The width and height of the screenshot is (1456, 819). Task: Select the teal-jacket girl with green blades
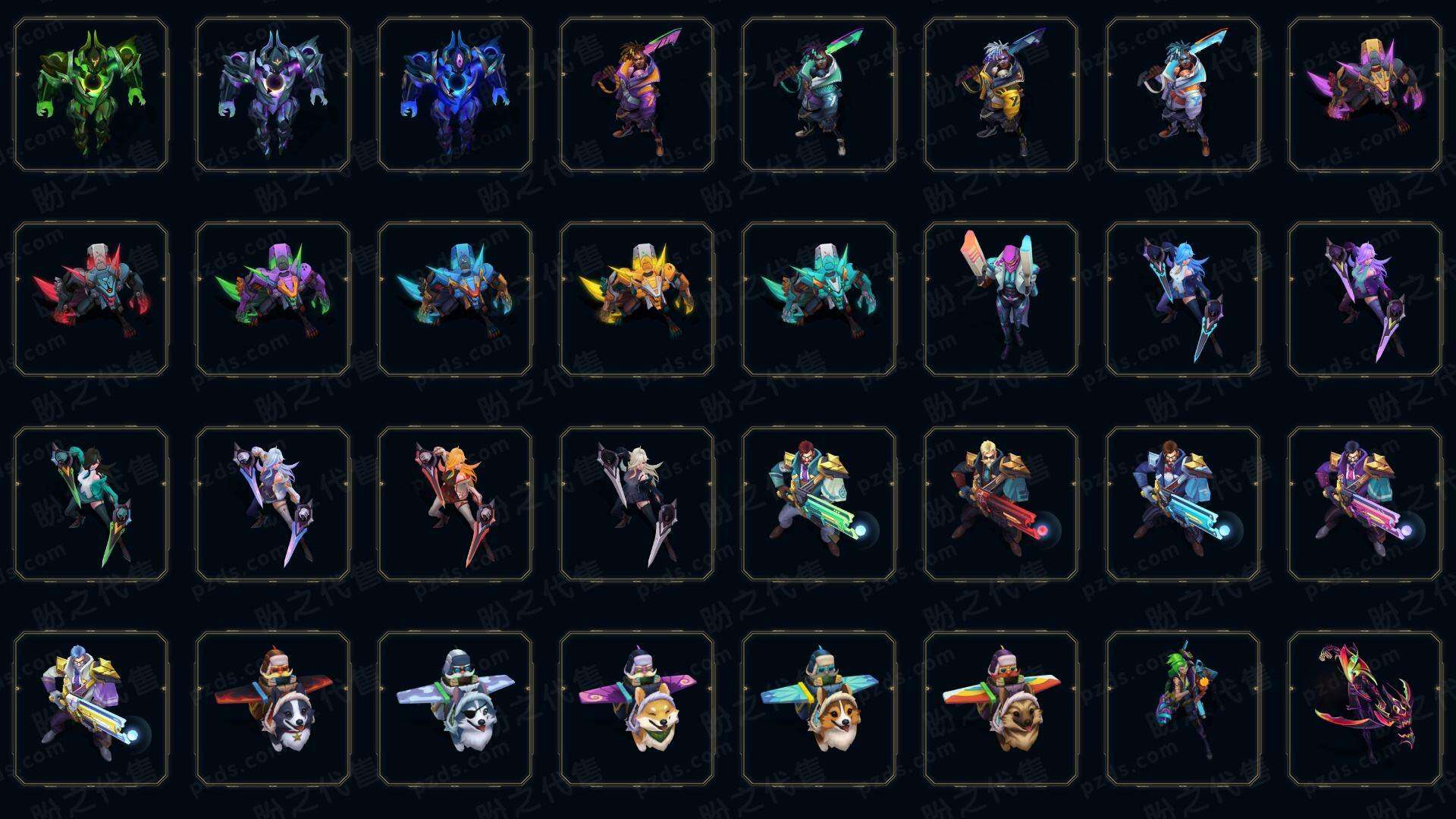pyautogui.click(x=91, y=504)
